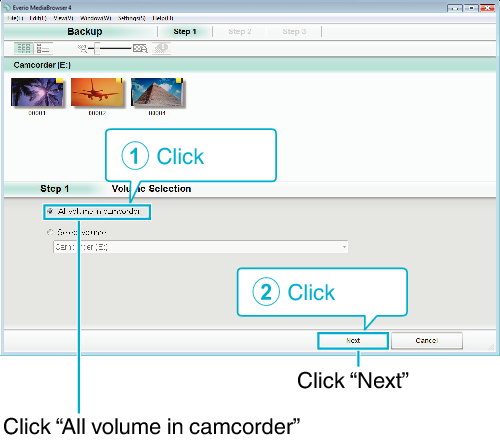This screenshot has width=500, height=447.
Task: Click the Everio MediaBrowser app icon in title bar
Action: [x=7, y=7]
